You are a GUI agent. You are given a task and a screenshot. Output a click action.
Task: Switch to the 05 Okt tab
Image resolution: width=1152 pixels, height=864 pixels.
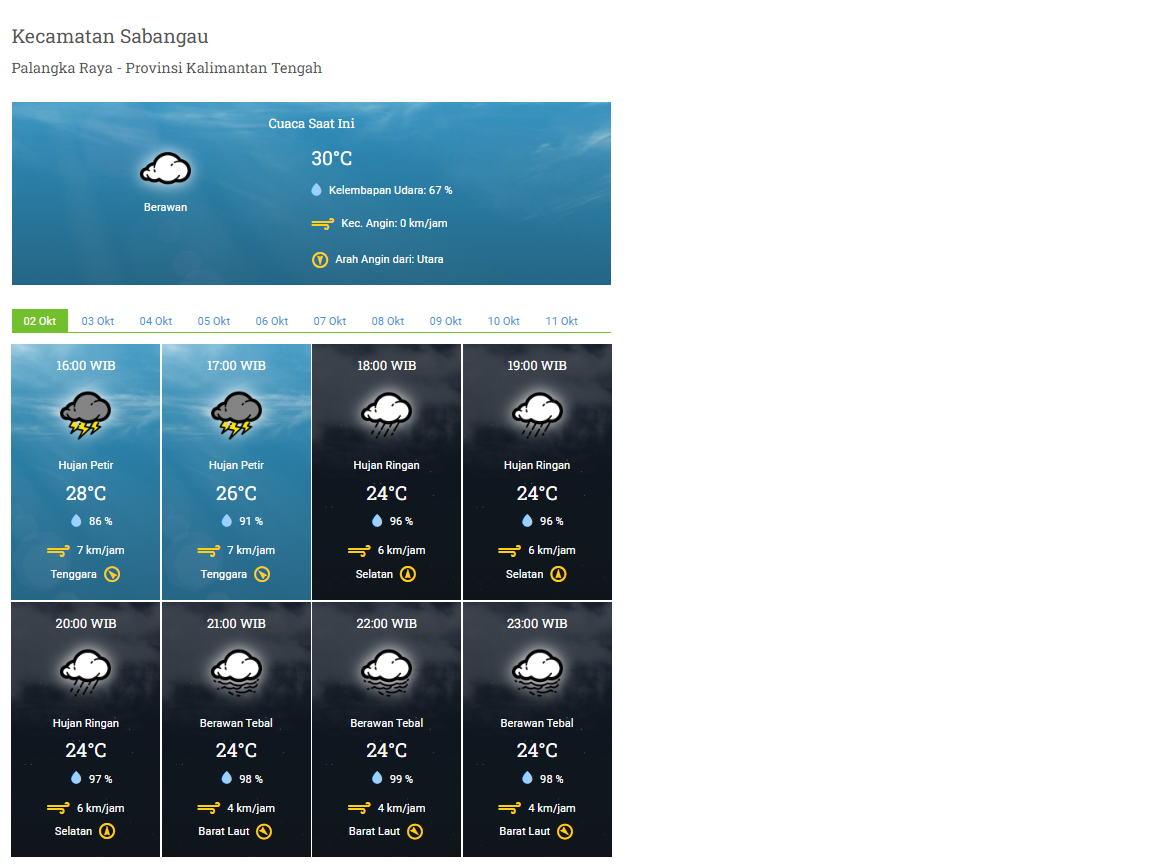point(214,321)
